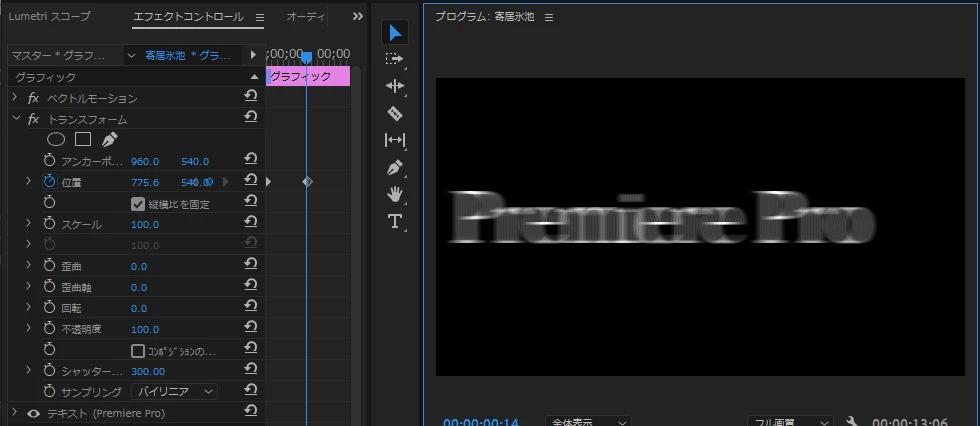Image resolution: width=980 pixels, height=426 pixels.
Task: Uncheck 縦横比を固定 checkbox
Action: coord(138,204)
